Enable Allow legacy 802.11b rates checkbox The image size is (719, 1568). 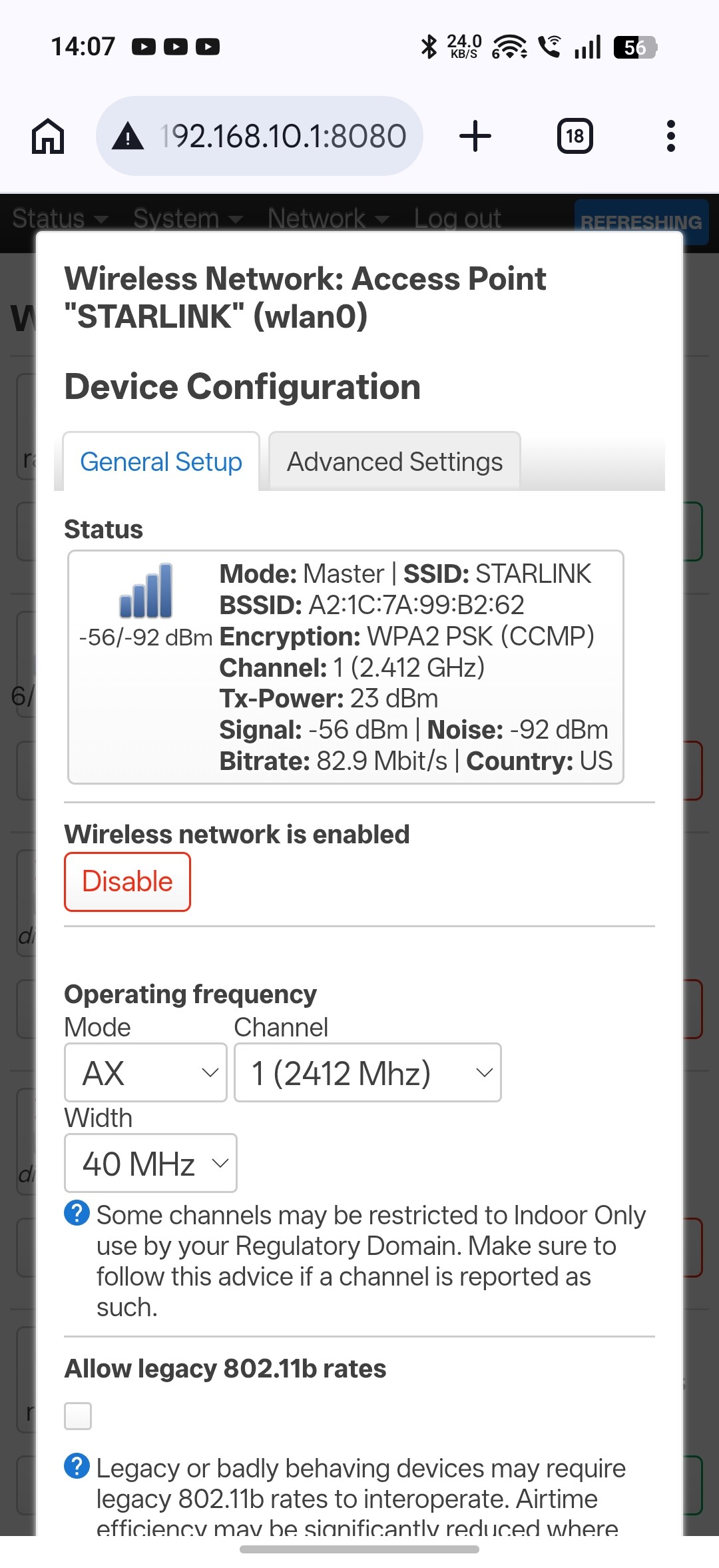pos(78,1415)
